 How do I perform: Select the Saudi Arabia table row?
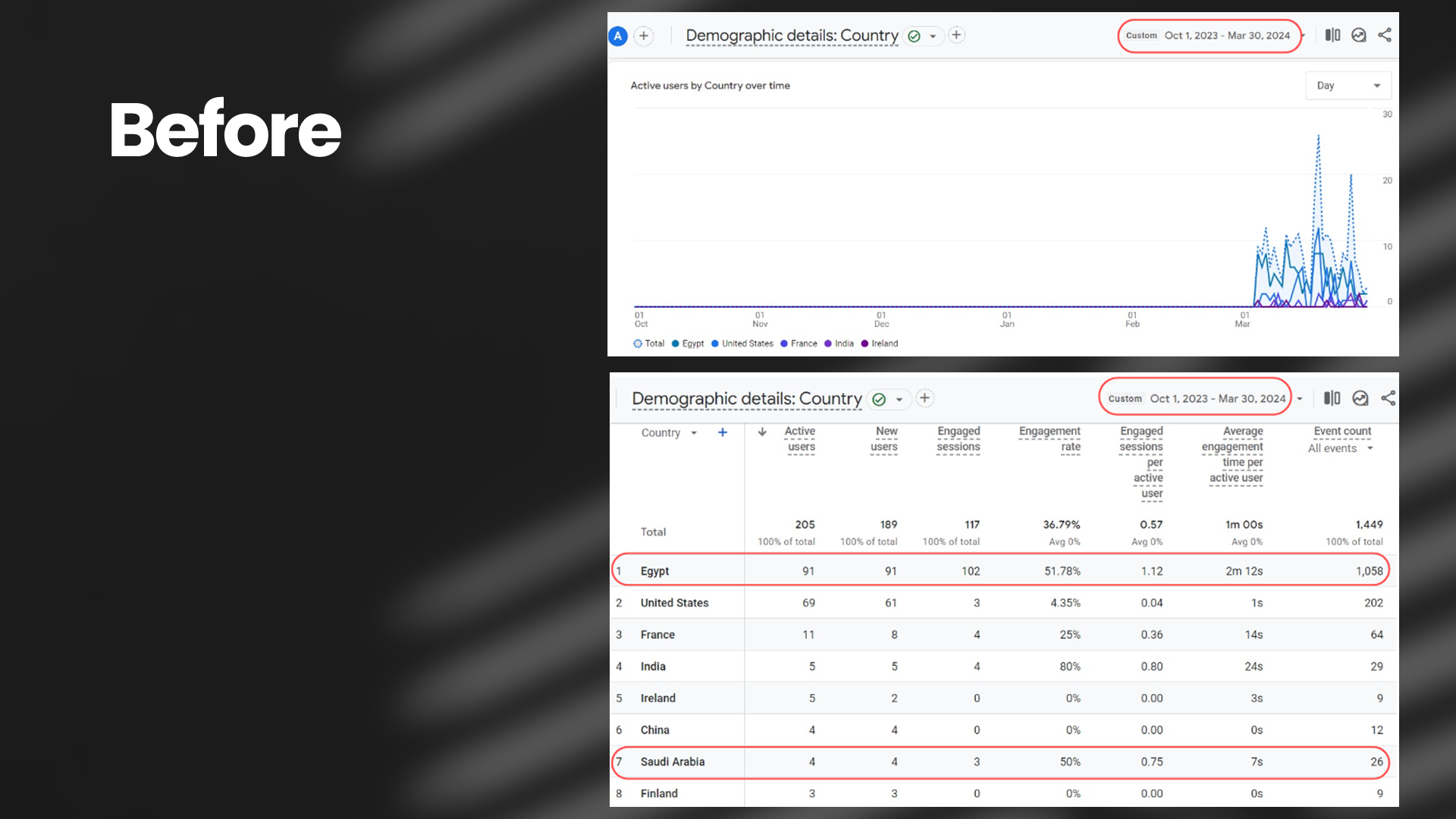click(673, 761)
